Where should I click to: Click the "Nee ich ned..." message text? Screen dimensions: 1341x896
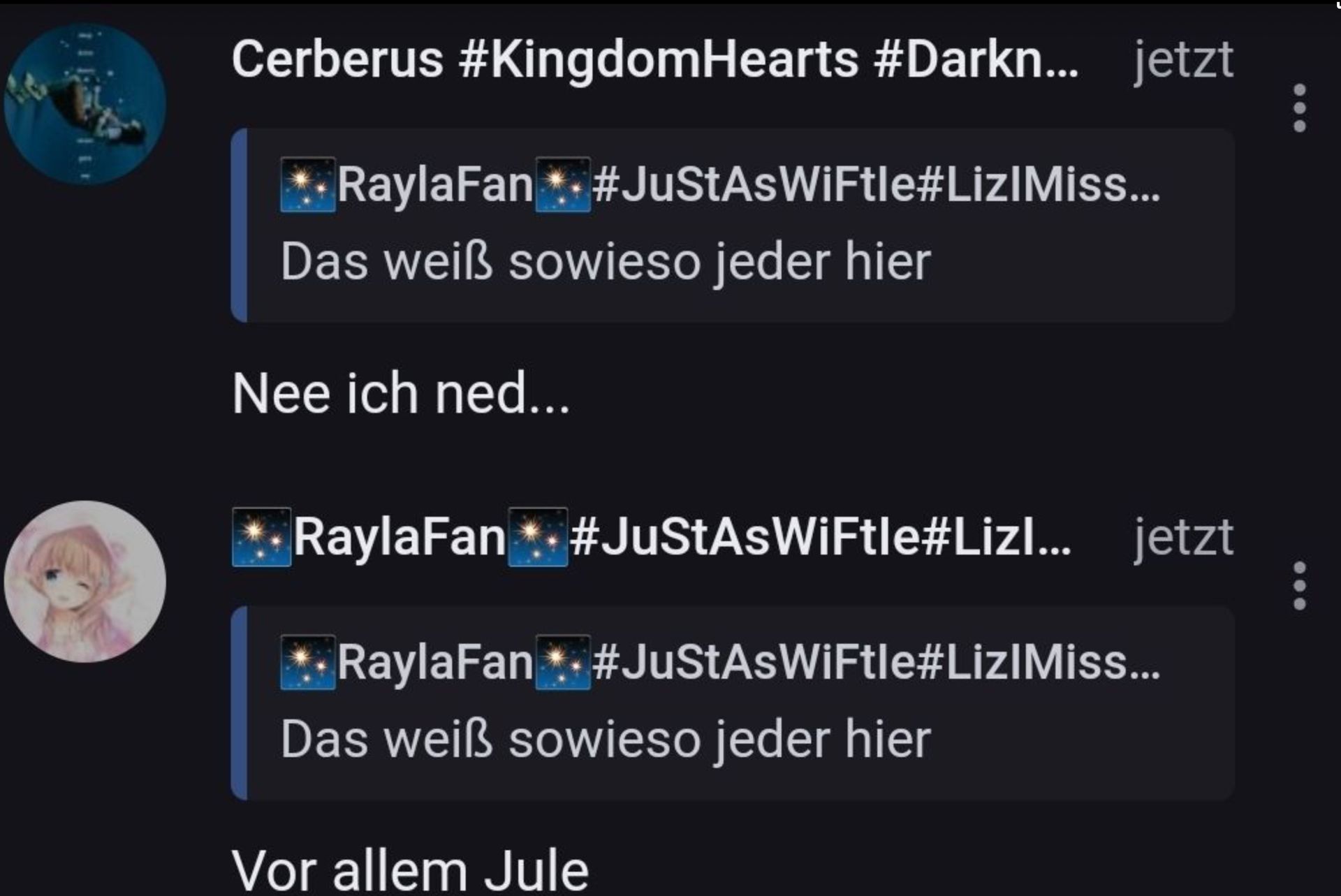coord(401,394)
